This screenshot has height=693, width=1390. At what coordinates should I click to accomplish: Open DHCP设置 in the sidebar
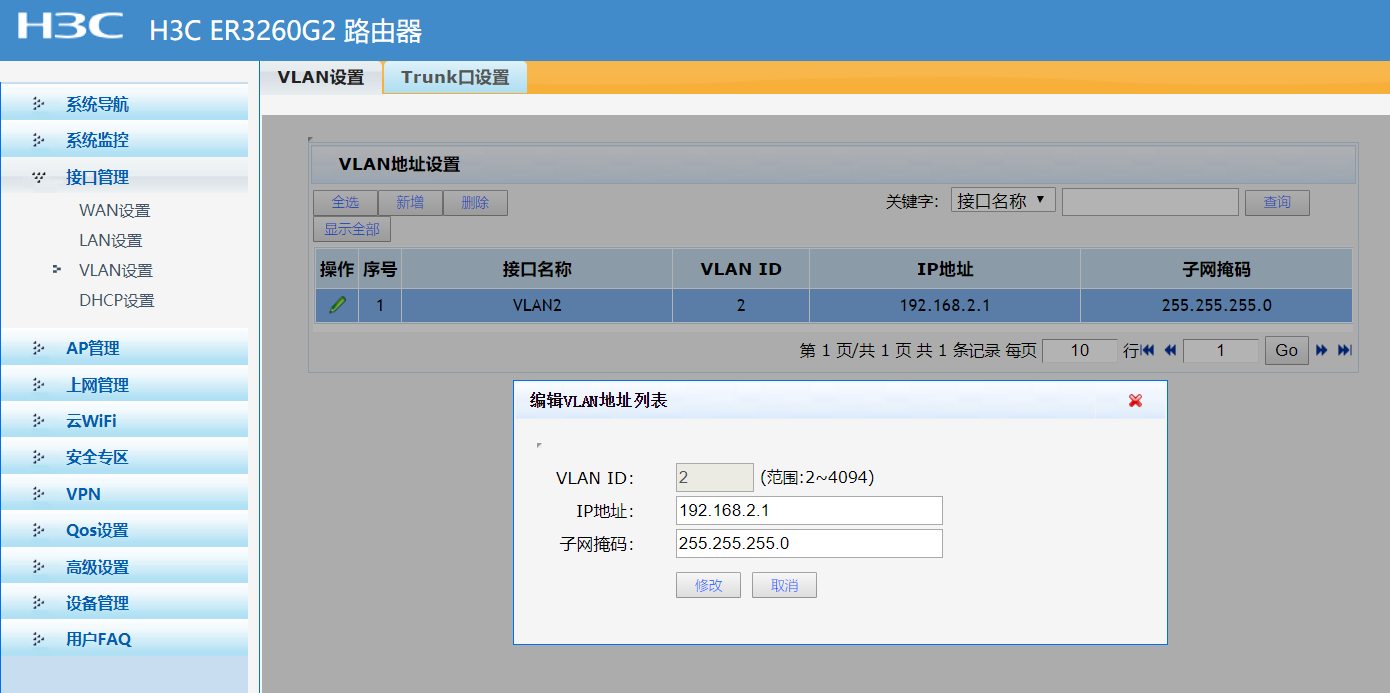pos(117,301)
